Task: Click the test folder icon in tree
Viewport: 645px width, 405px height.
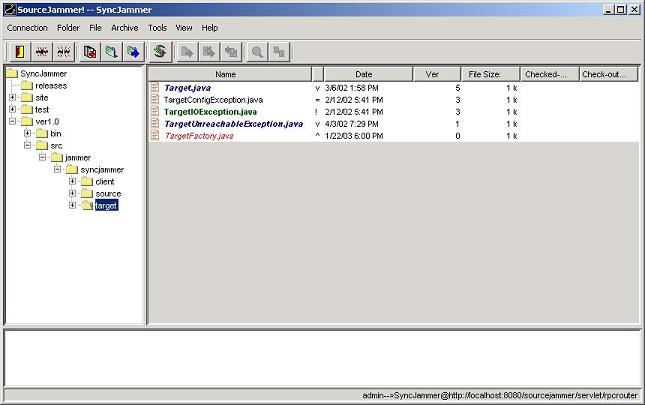Action: 27,109
